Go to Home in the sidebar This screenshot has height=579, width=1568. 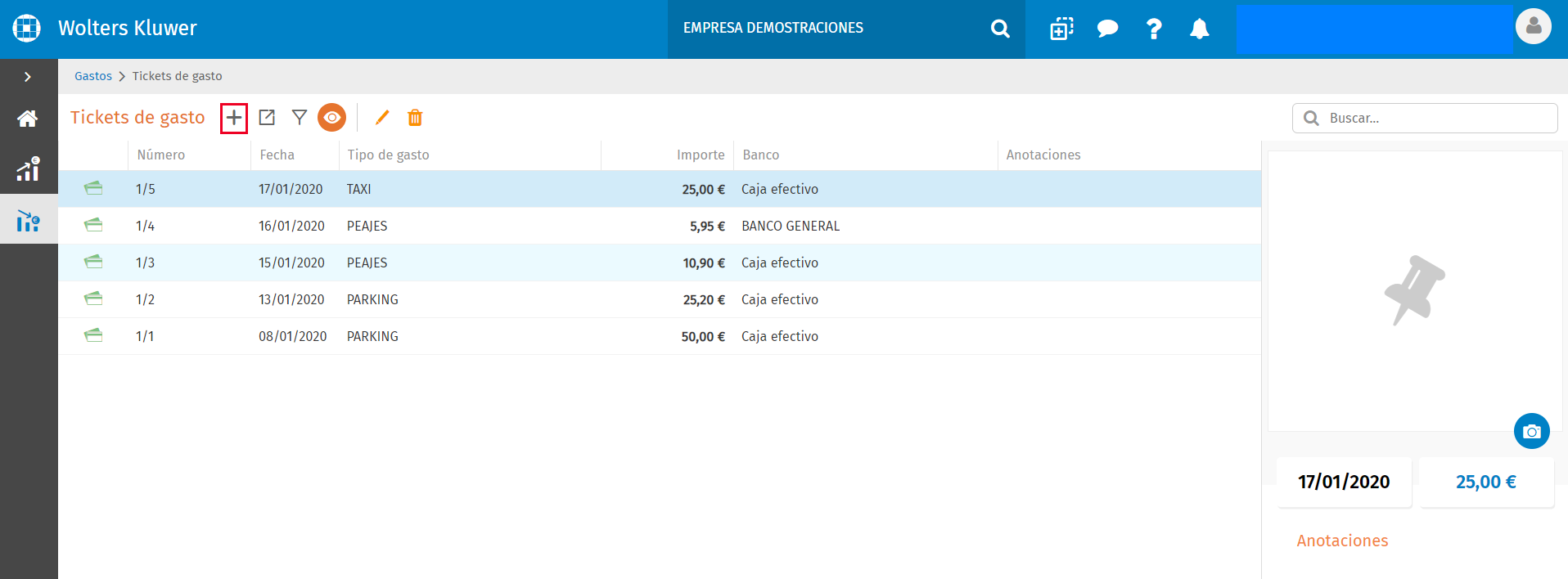click(28, 119)
